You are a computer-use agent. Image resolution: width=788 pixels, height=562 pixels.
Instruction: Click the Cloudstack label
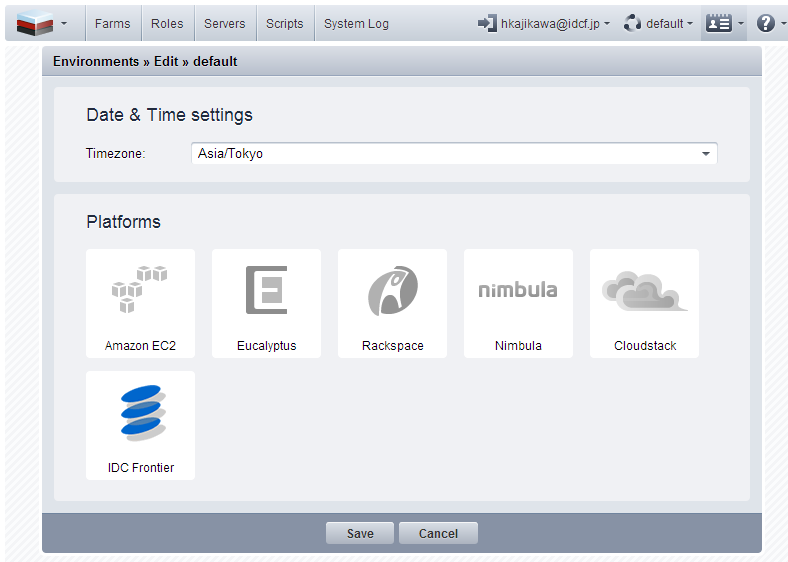645,346
